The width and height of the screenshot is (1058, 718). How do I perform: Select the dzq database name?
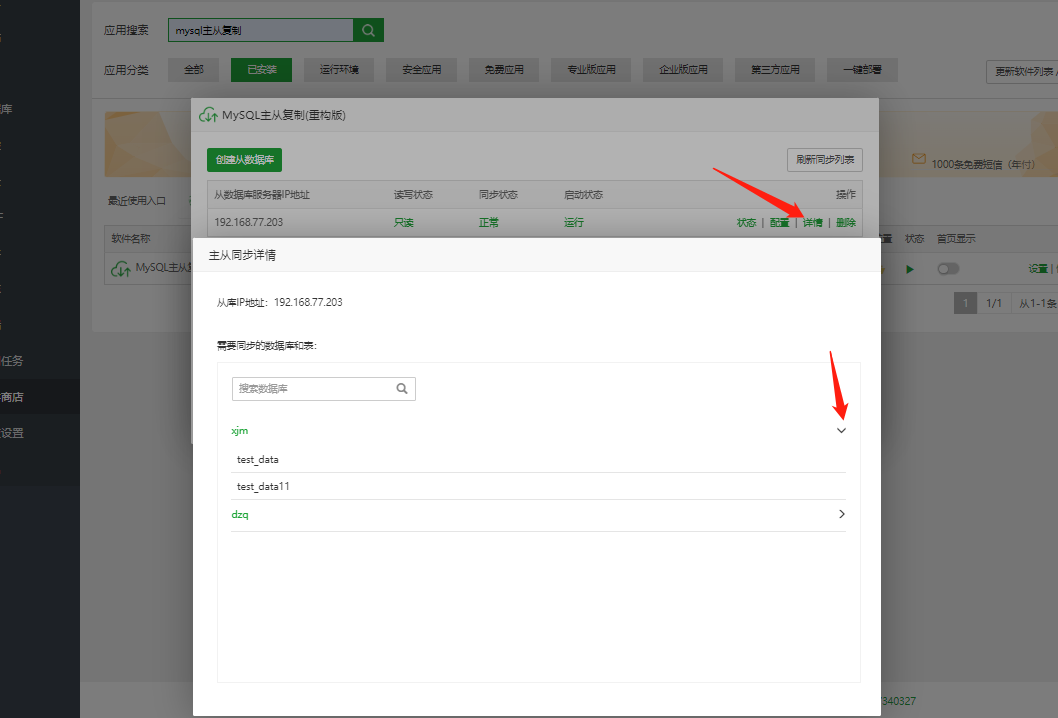(x=240, y=514)
